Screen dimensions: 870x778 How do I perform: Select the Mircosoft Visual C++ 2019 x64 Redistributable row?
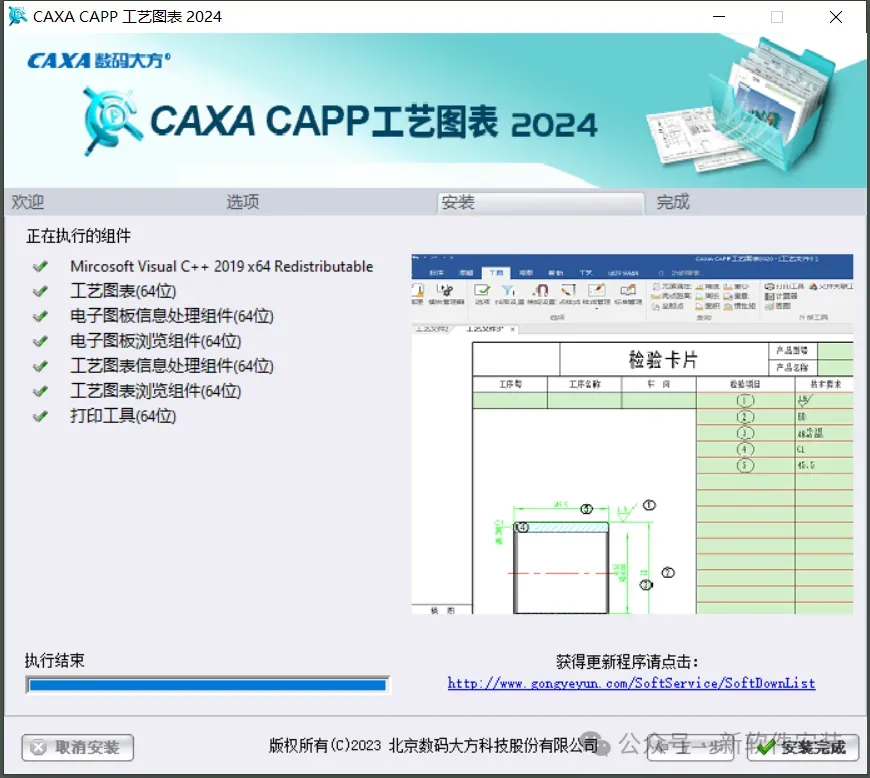click(x=221, y=266)
